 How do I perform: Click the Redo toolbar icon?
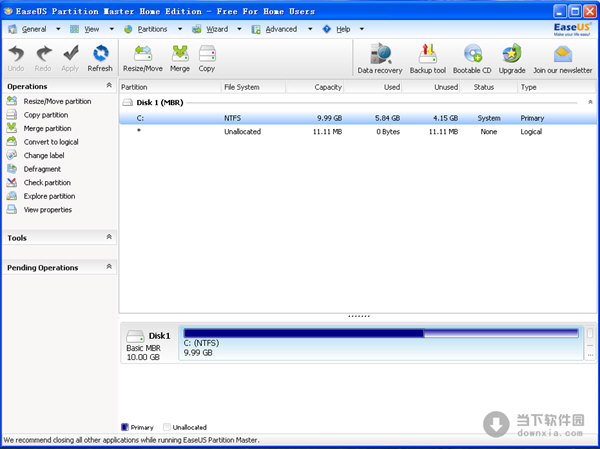[43, 58]
